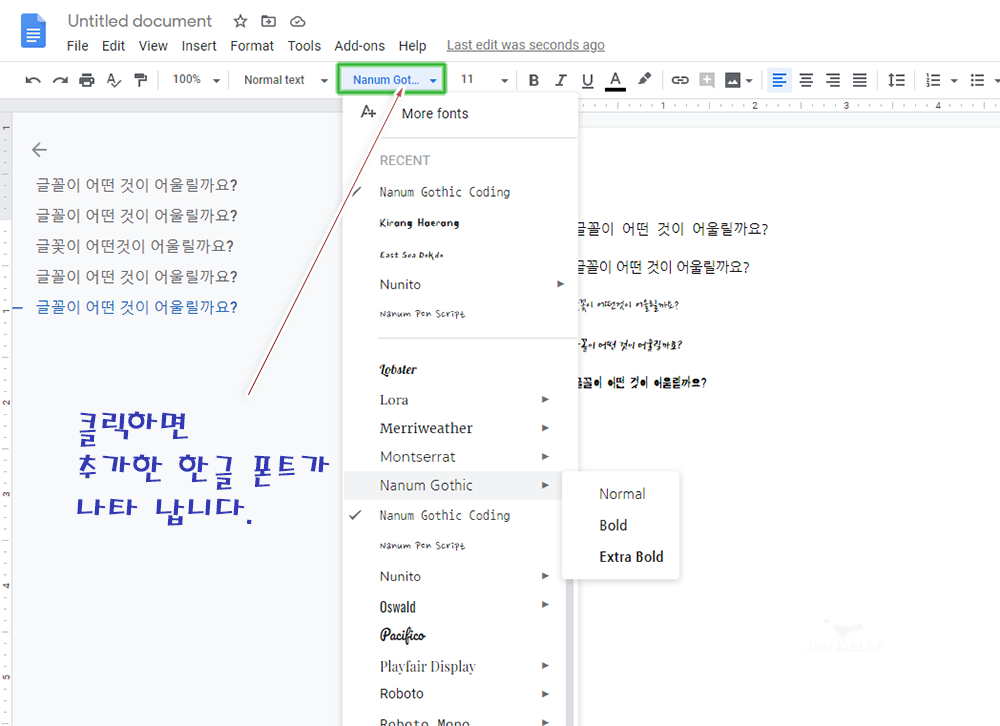Toggle bold formatting
Image resolution: width=1000 pixels, height=726 pixels.
click(534, 80)
